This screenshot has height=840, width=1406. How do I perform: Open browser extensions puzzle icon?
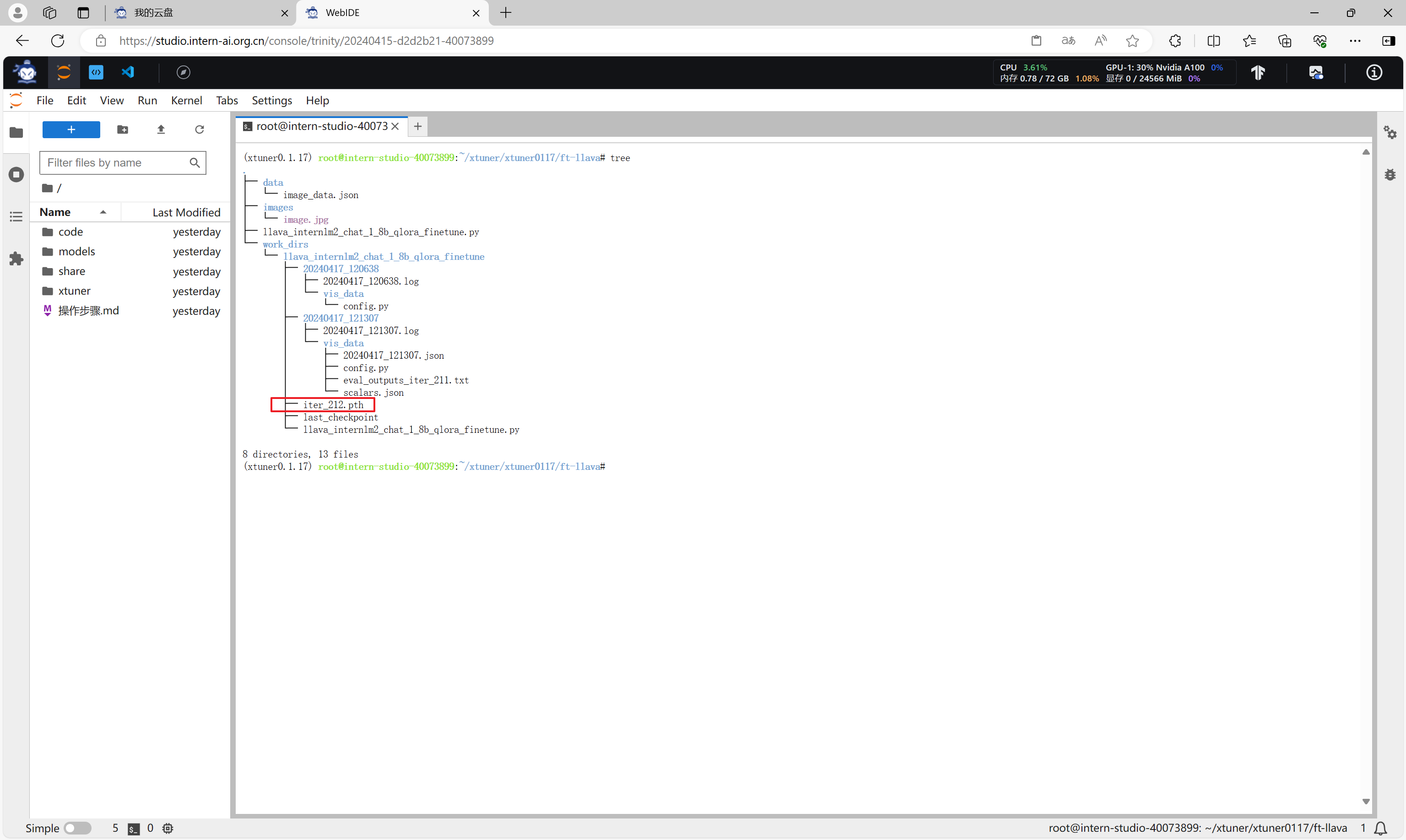1175,41
